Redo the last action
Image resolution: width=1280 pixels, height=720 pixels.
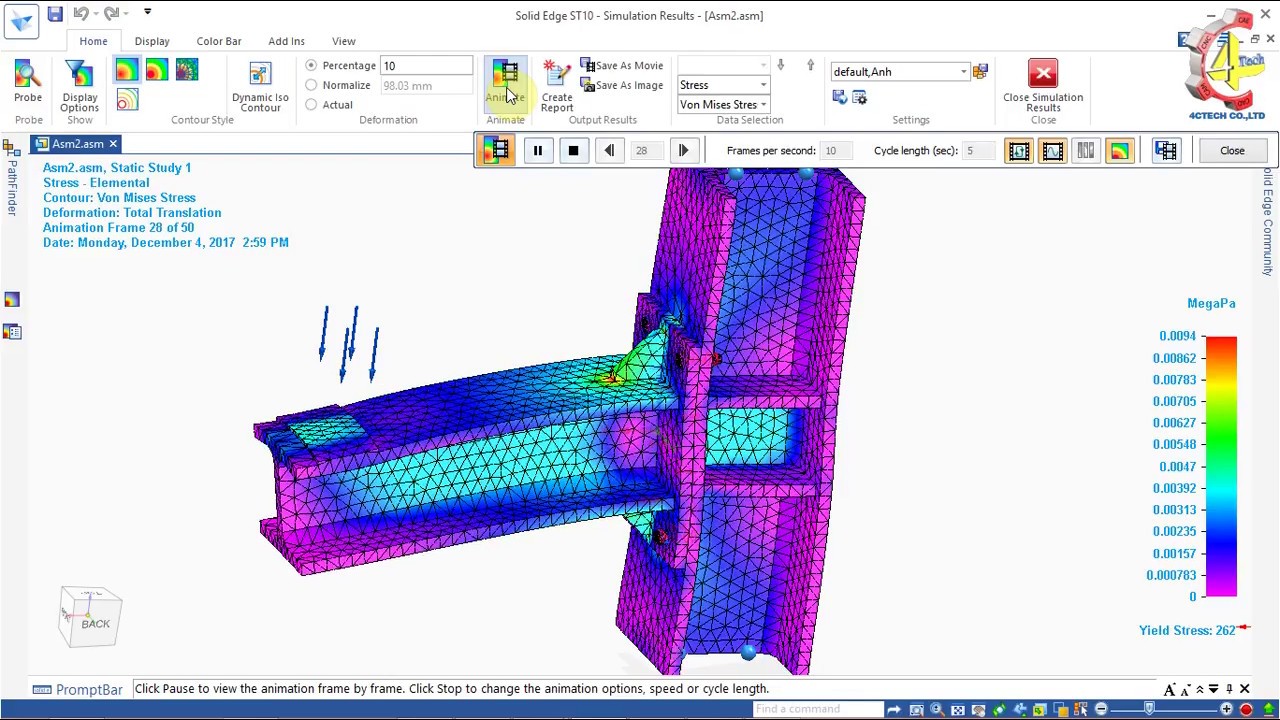click(111, 13)
